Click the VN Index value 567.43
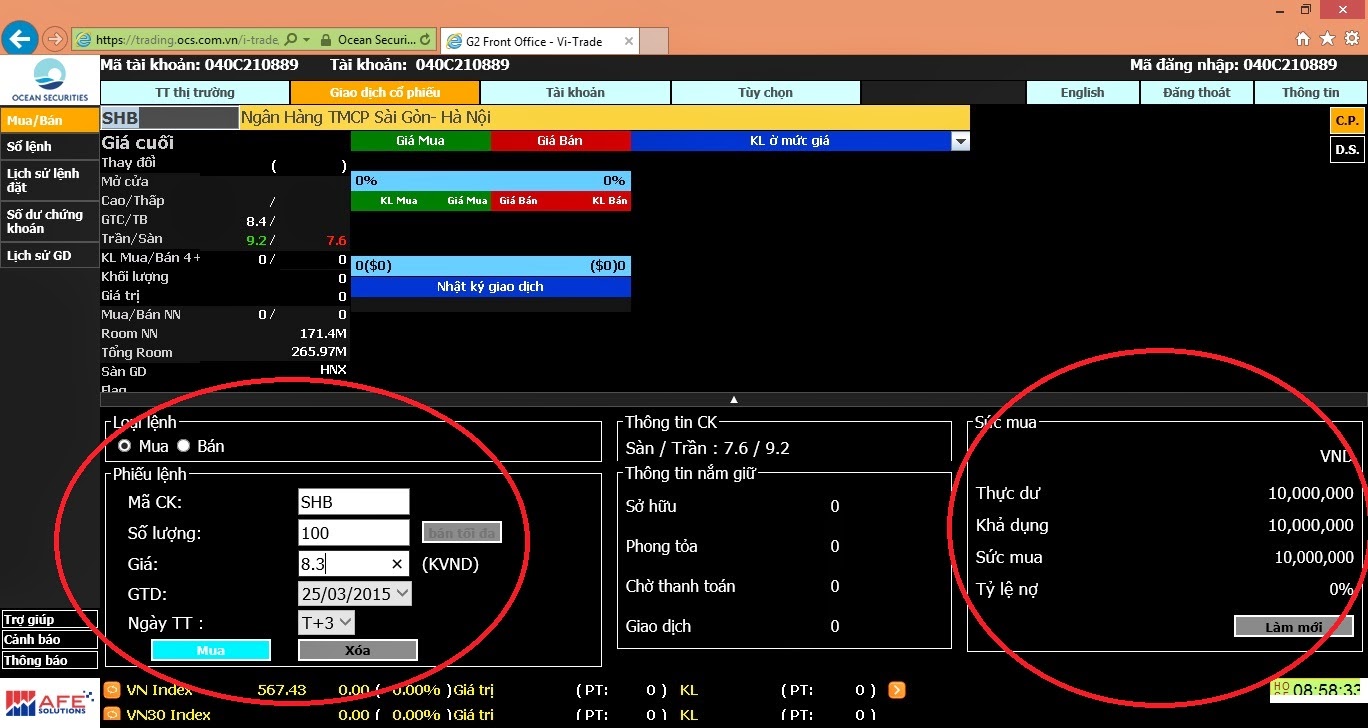Image resolution: width=1368 pixels, height=728 pixels. tap(281, 690)
